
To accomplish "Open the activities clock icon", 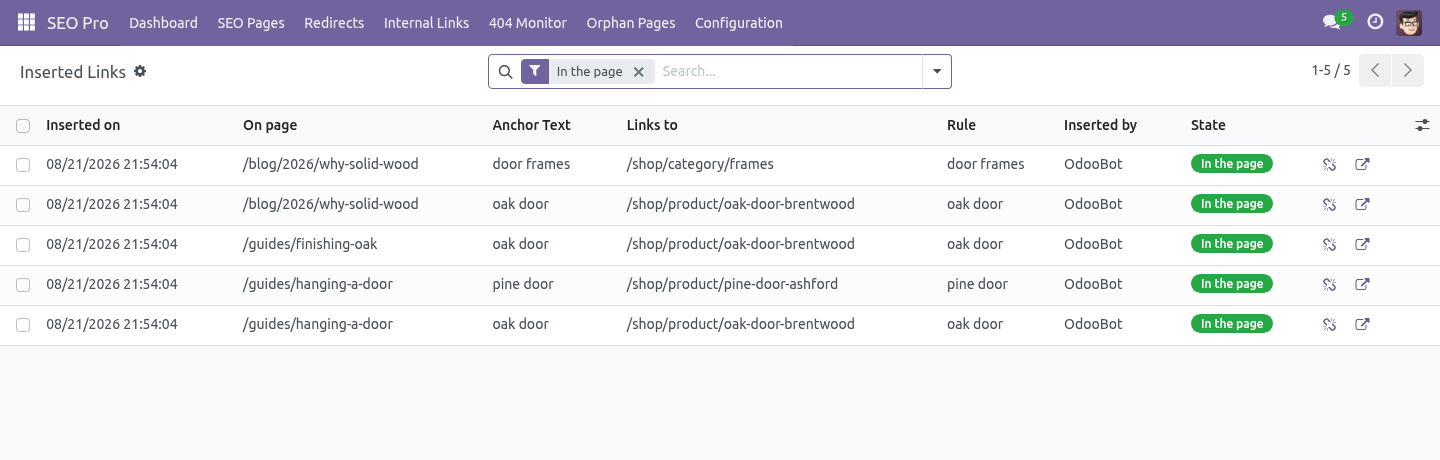I will [1375, 22].
